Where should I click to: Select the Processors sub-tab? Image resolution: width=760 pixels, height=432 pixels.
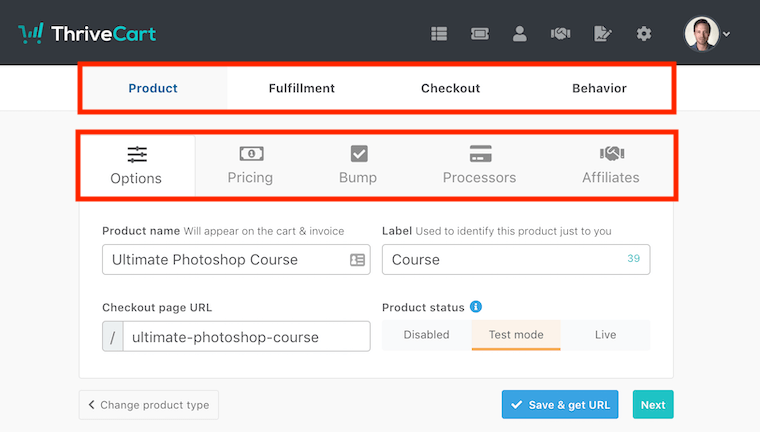[x=479, y=166]
